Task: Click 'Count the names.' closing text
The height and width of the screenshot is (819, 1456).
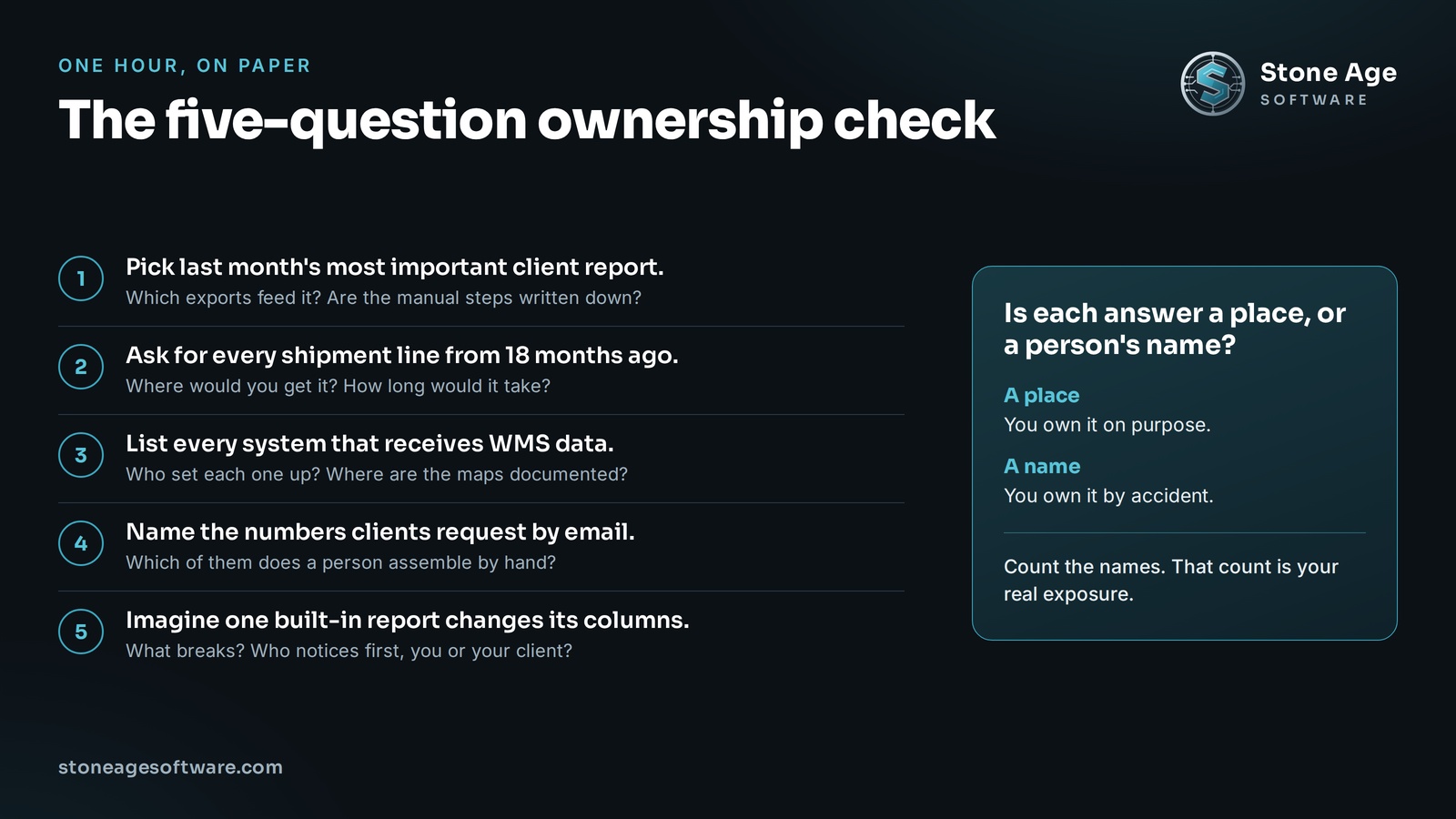Action: click(1085, 567)
